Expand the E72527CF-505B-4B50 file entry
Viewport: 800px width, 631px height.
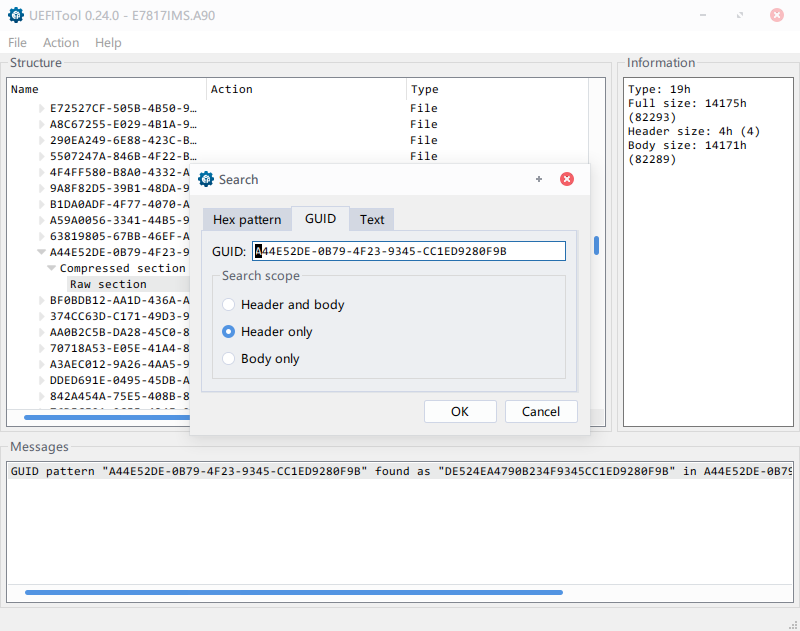click(41, 108)
